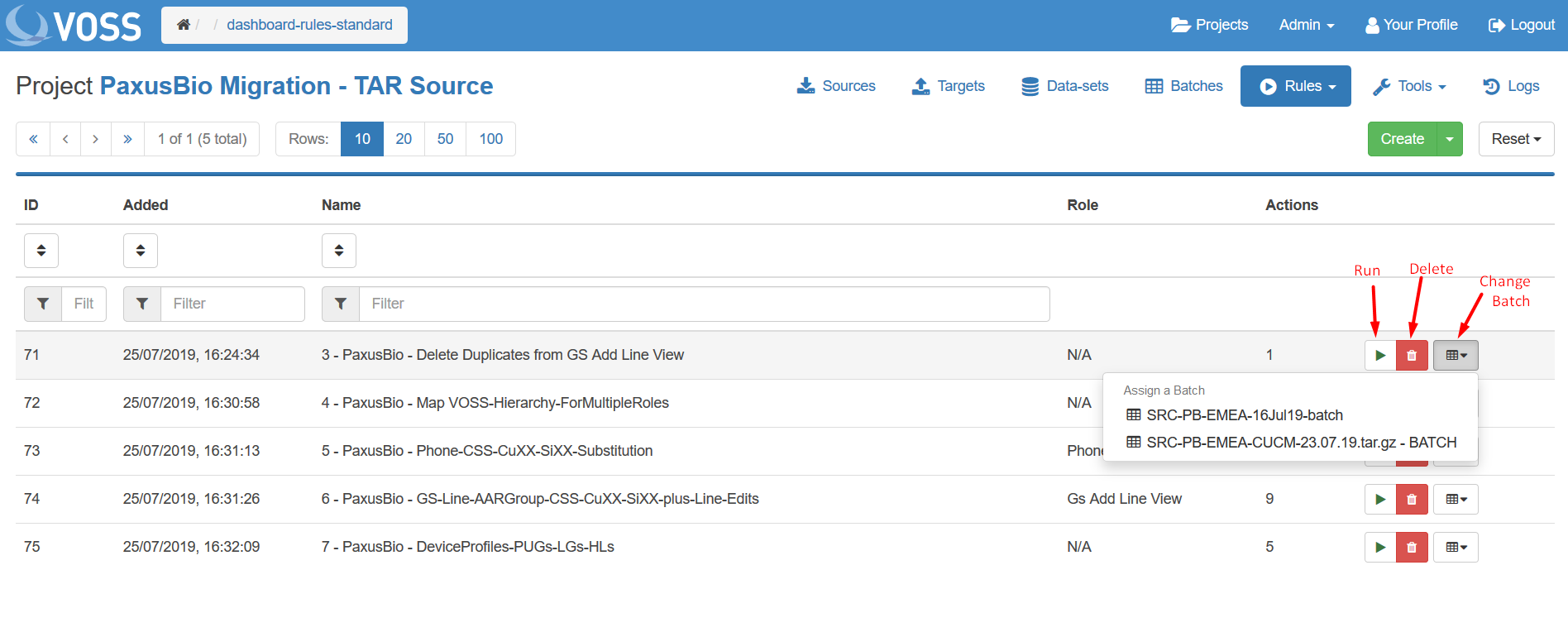Open the Projects link in header
Viewport: 1568px width, 637px height.
coord(1210,25)
